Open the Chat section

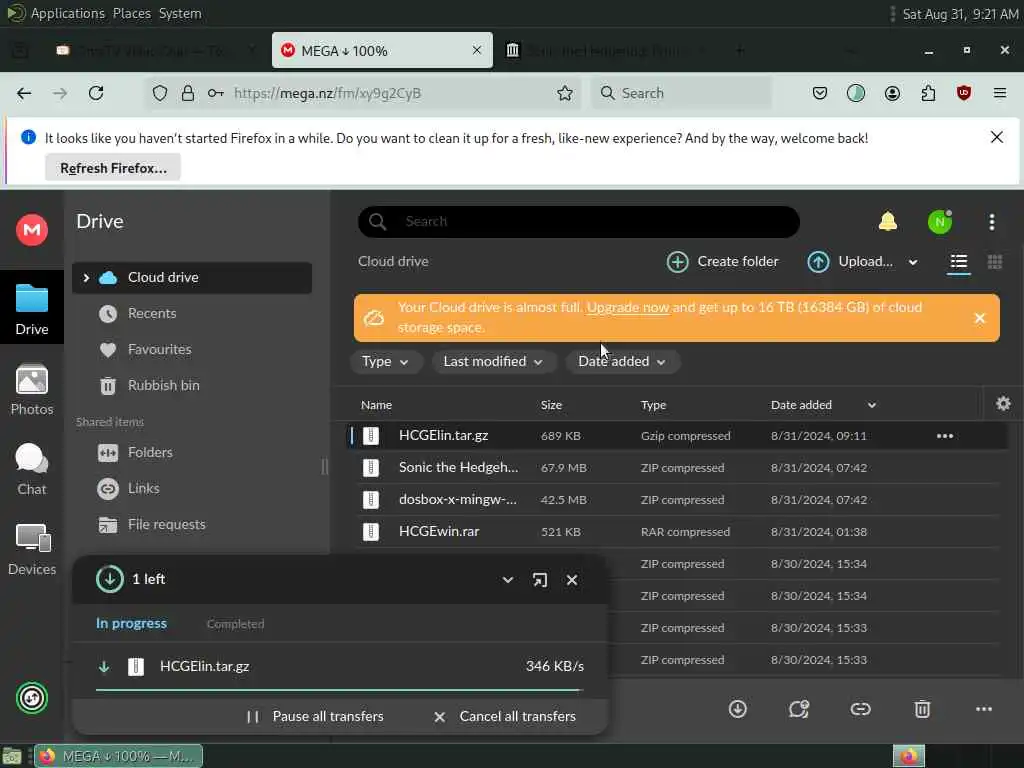(31, 470)
